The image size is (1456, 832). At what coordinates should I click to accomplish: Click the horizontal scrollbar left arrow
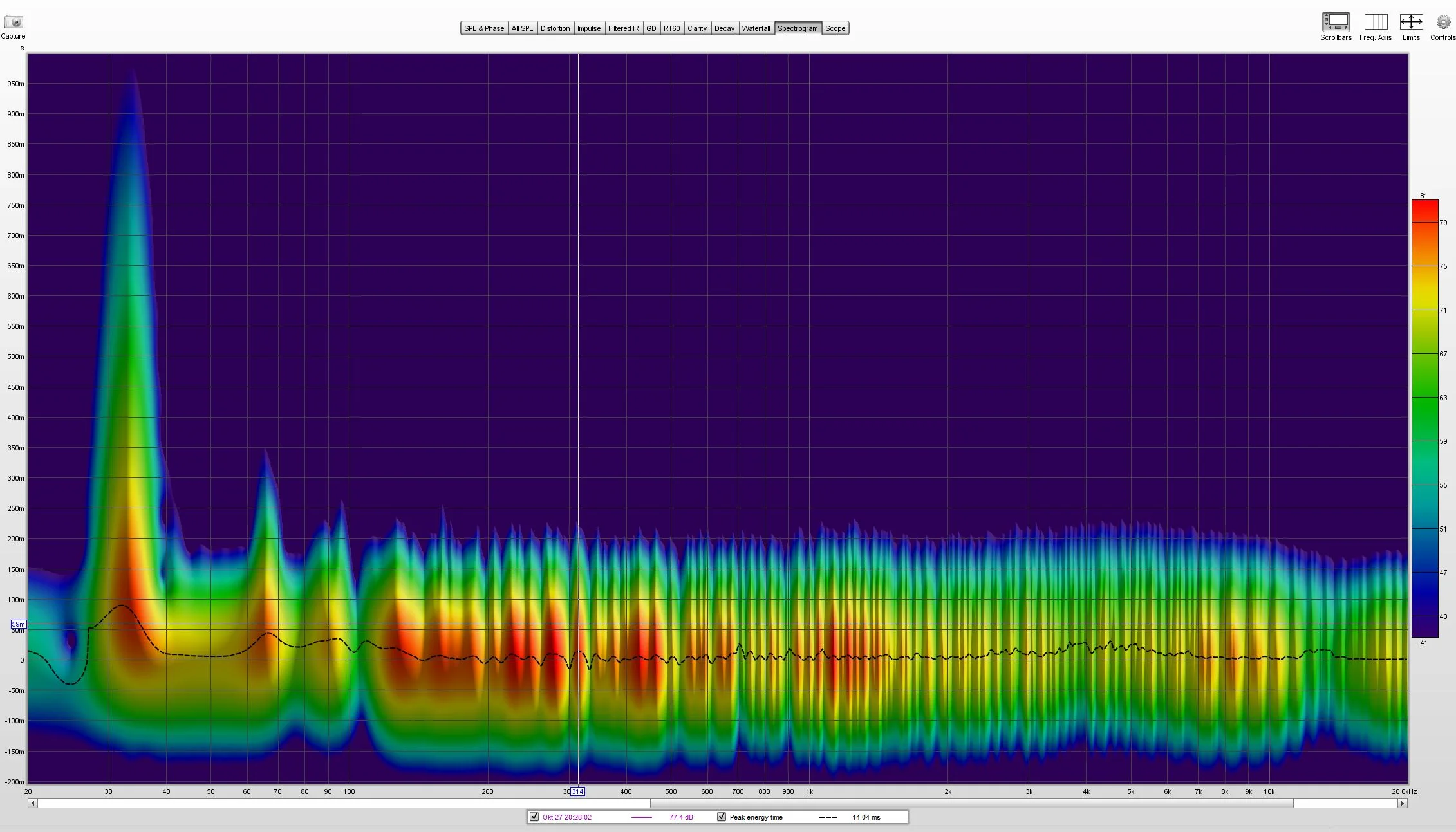[x=33, y=803]
